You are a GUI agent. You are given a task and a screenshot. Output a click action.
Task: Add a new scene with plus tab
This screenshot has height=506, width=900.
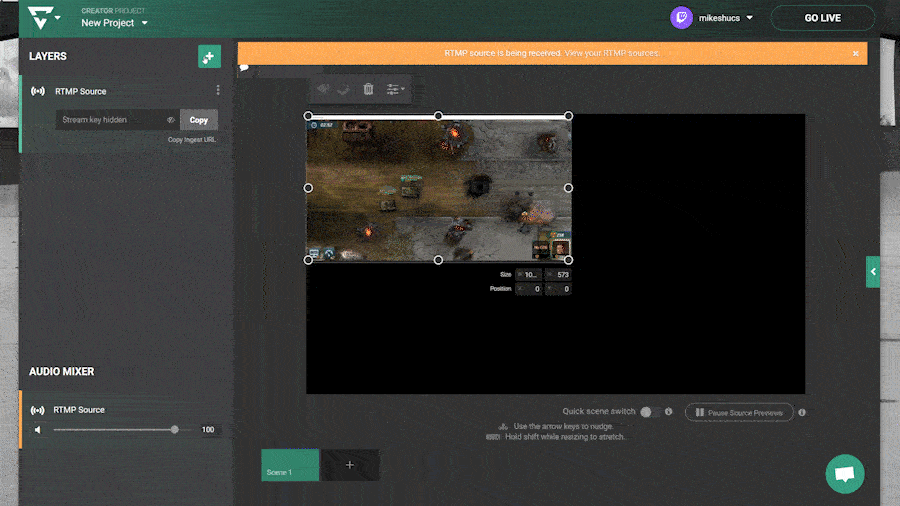(x=350, y=465)
